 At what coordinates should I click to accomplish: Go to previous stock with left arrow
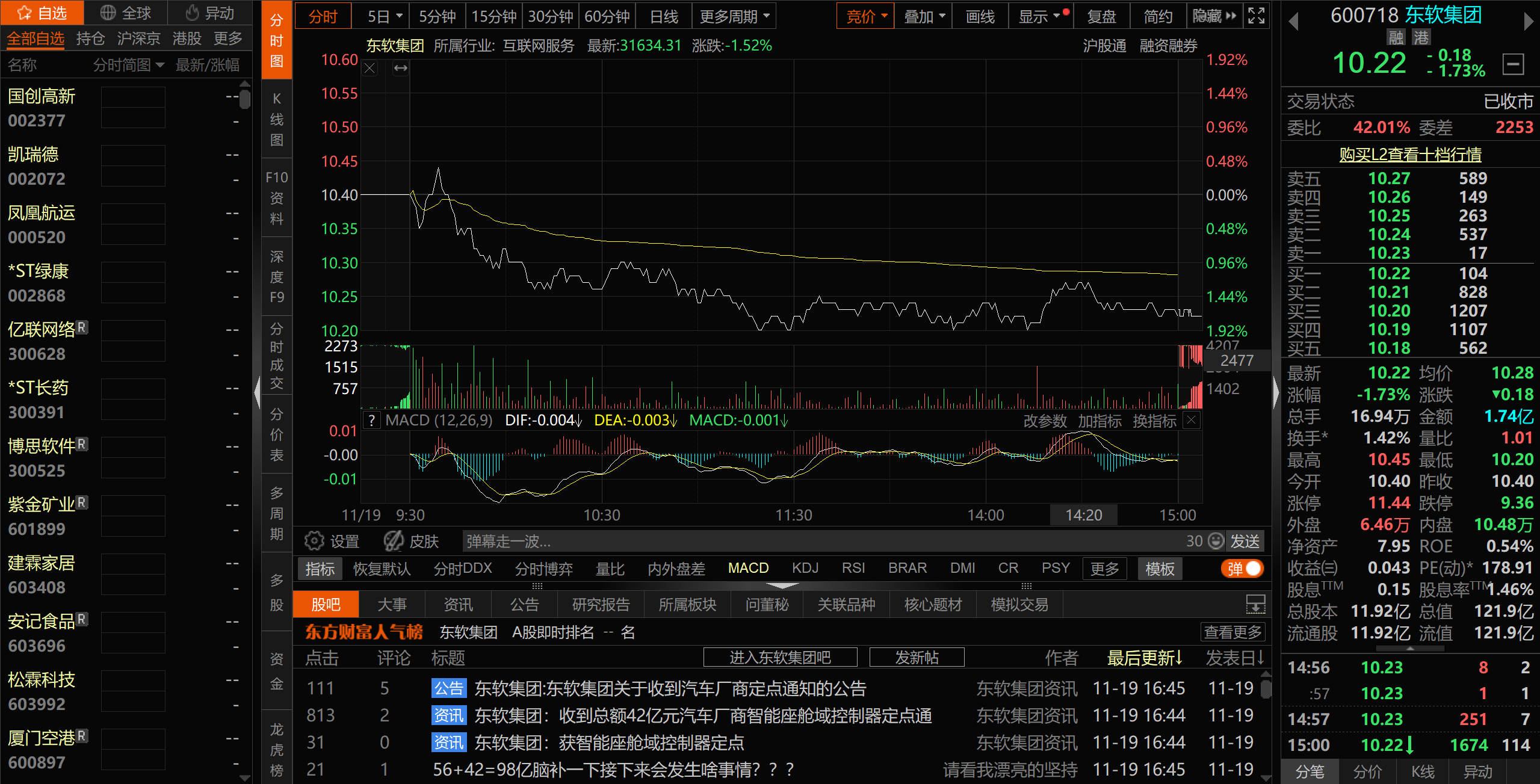click(x=1293, y=22)
